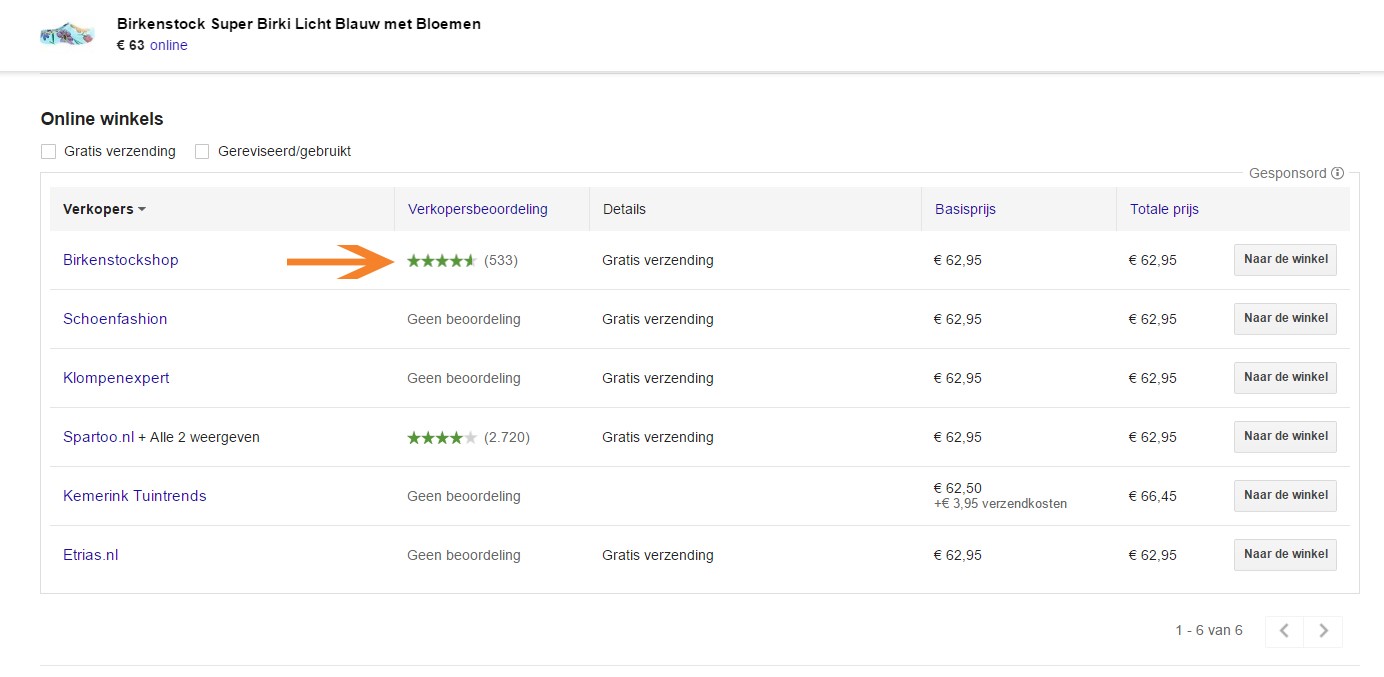Click 'Naar de winkel' for Spartoo.nl
1384x677 pixels.
(x=1286, y=436)
